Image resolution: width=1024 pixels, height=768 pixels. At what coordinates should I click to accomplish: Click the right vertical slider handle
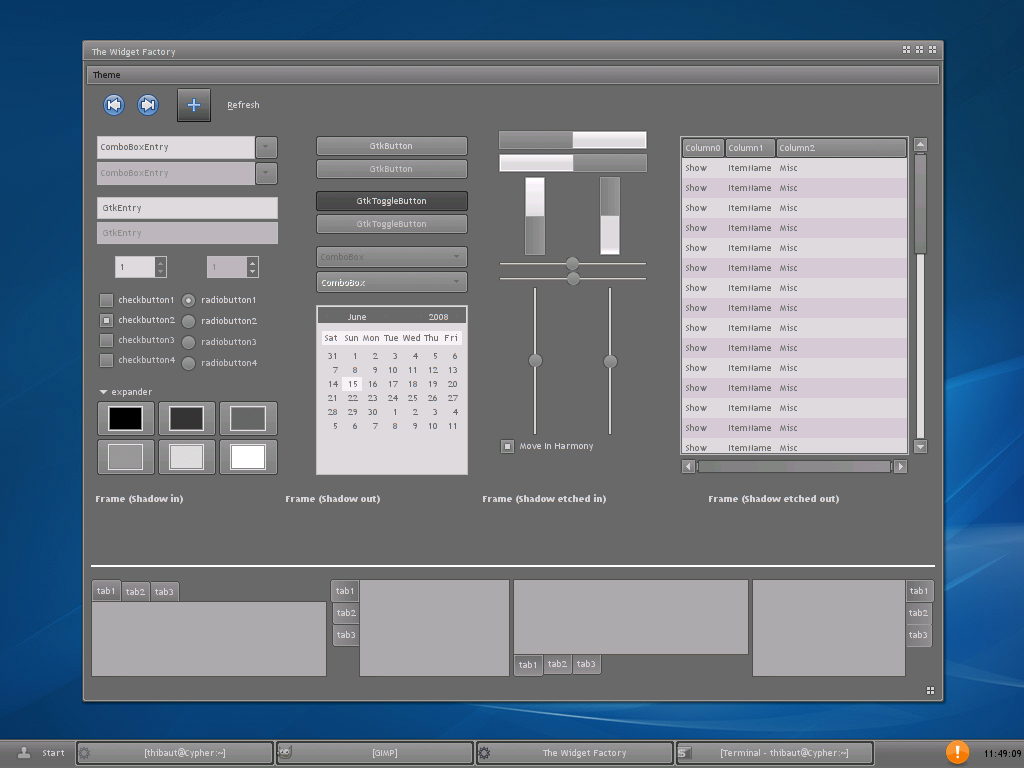[x=610, y=361]
